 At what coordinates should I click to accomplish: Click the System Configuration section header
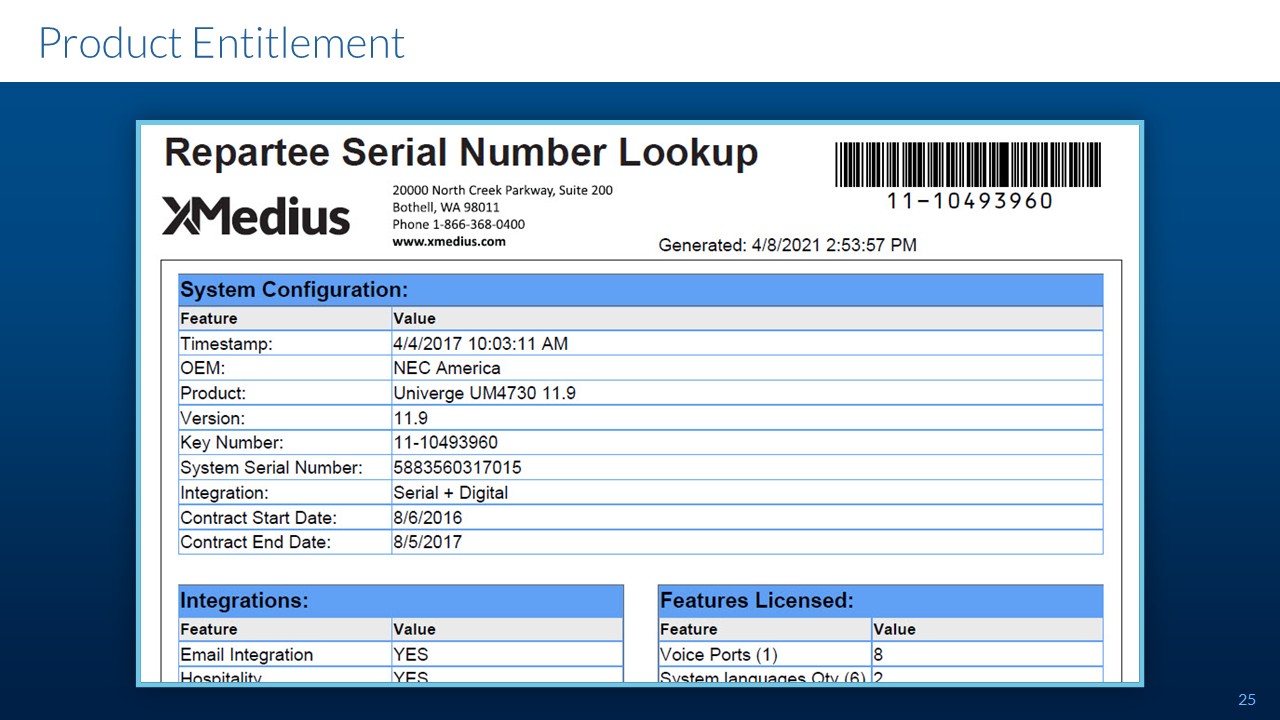pyautogui.click(x=294, y=290)
